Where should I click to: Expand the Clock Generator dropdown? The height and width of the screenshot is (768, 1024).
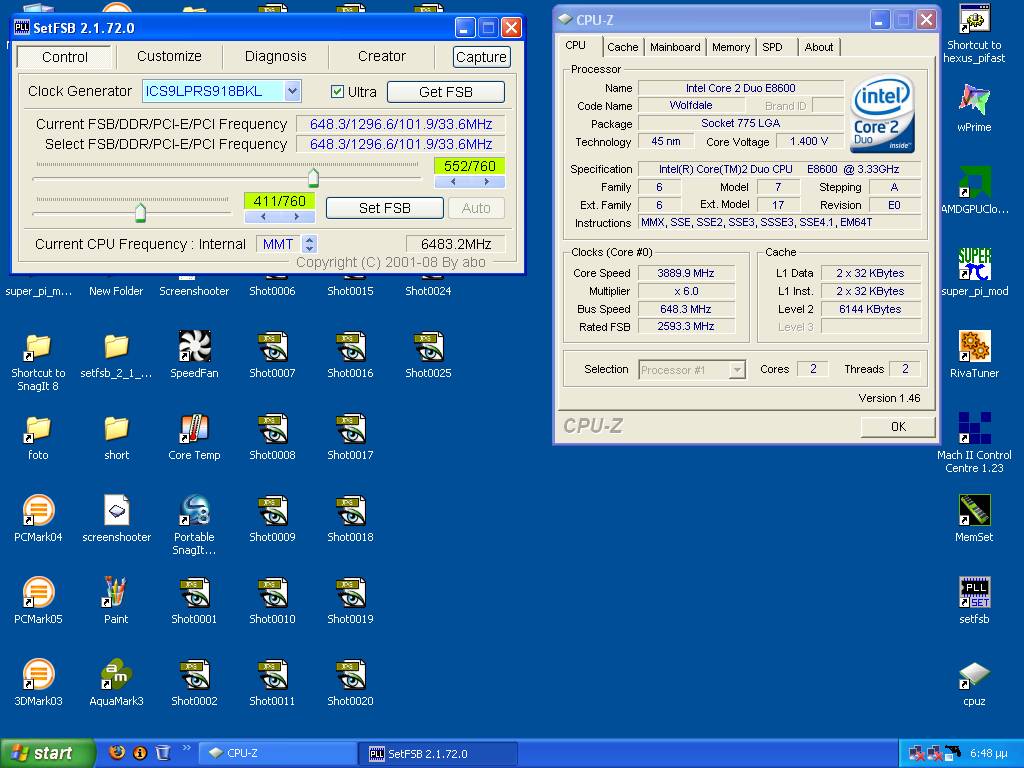(293, 91)
